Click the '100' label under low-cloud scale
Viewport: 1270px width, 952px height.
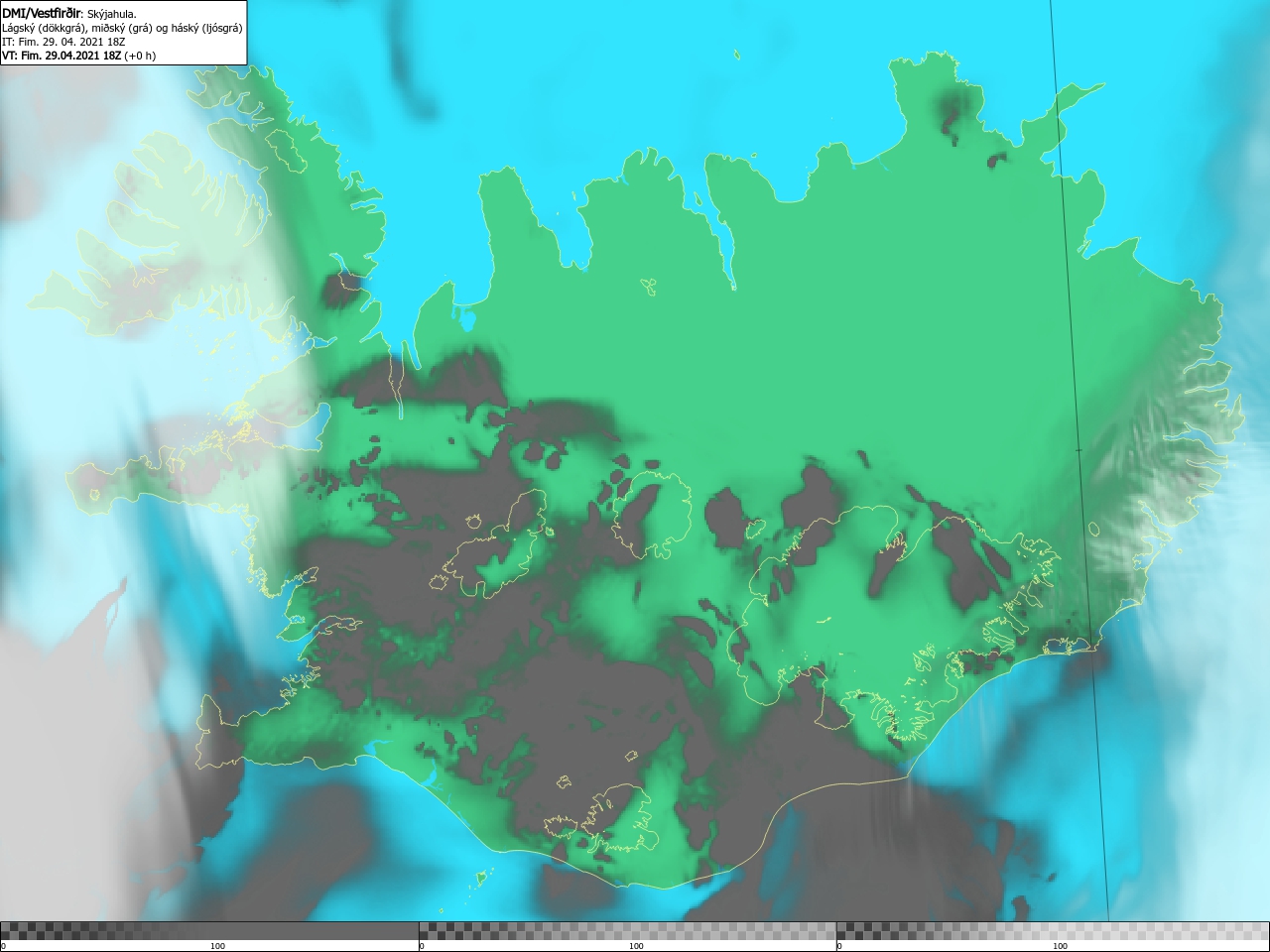tap(217, 946)
